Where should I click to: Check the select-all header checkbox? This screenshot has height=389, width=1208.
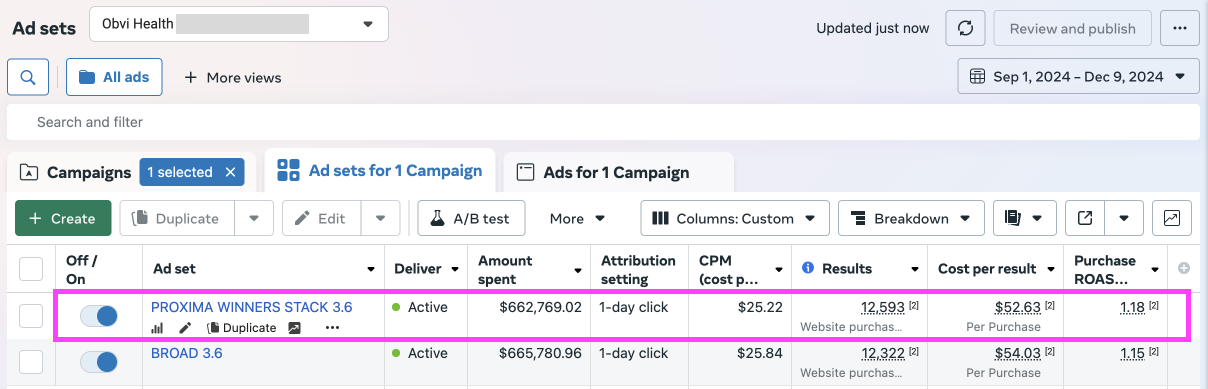point(31,268)
